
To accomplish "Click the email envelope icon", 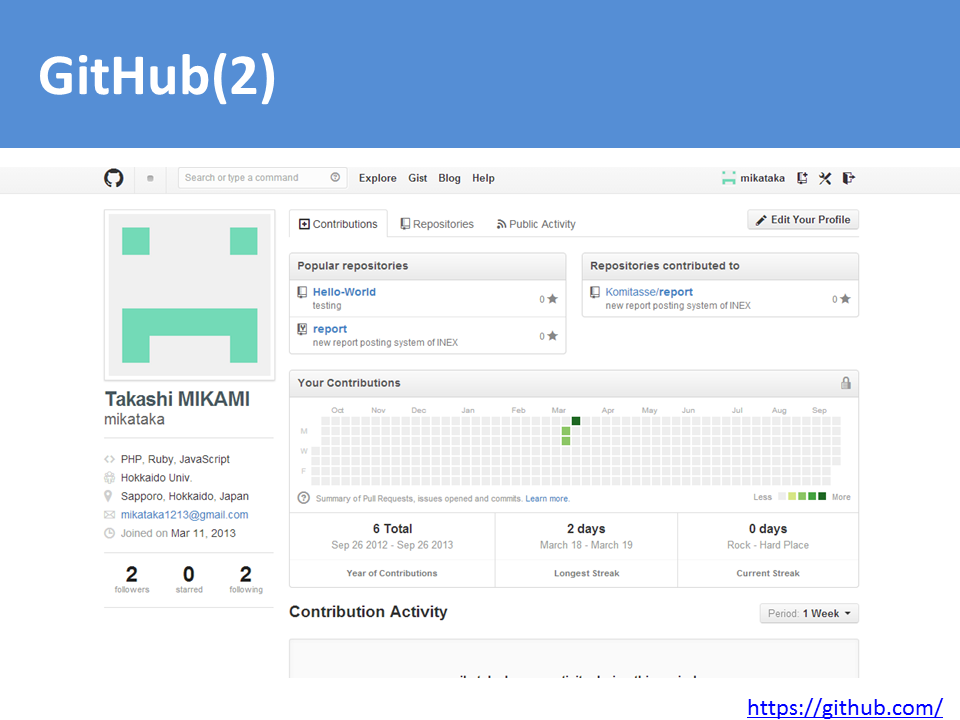I will point(110,514).
